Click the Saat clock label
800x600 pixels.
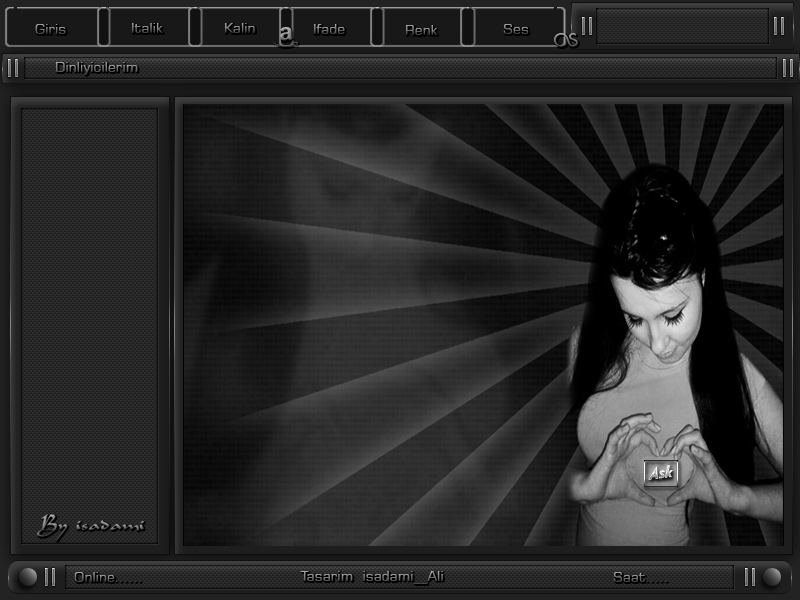[640, 577]
